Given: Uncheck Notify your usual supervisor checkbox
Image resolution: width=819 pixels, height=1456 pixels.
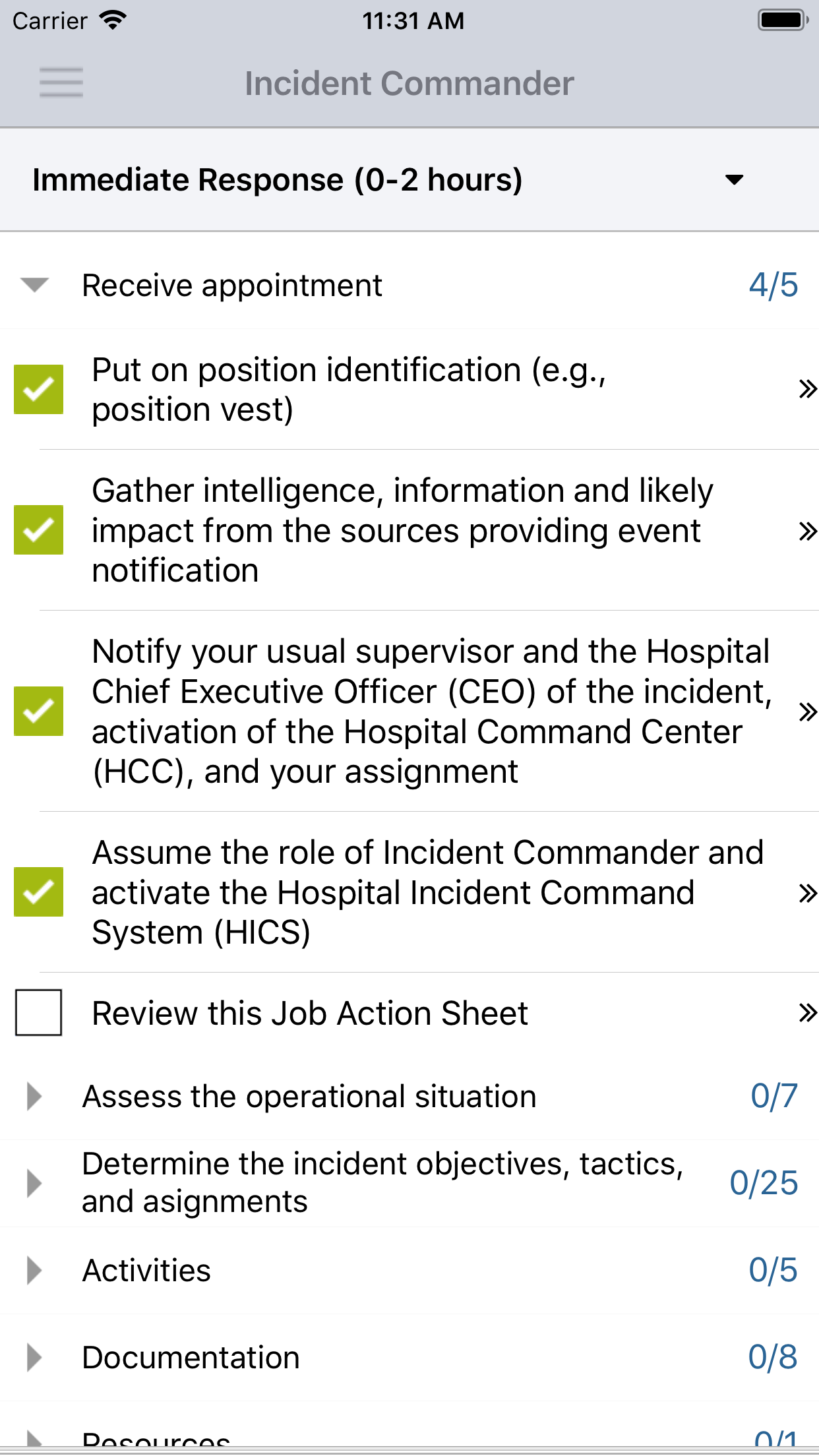Looking at the screenshot, I should (x=39, y=711).
